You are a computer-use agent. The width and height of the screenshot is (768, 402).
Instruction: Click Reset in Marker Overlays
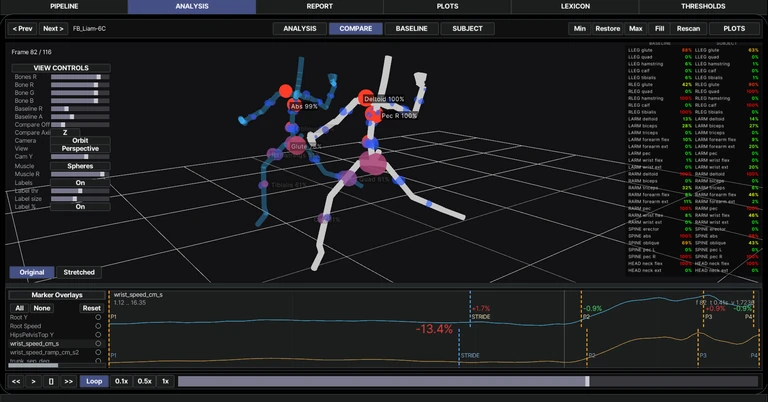[92, 308]
